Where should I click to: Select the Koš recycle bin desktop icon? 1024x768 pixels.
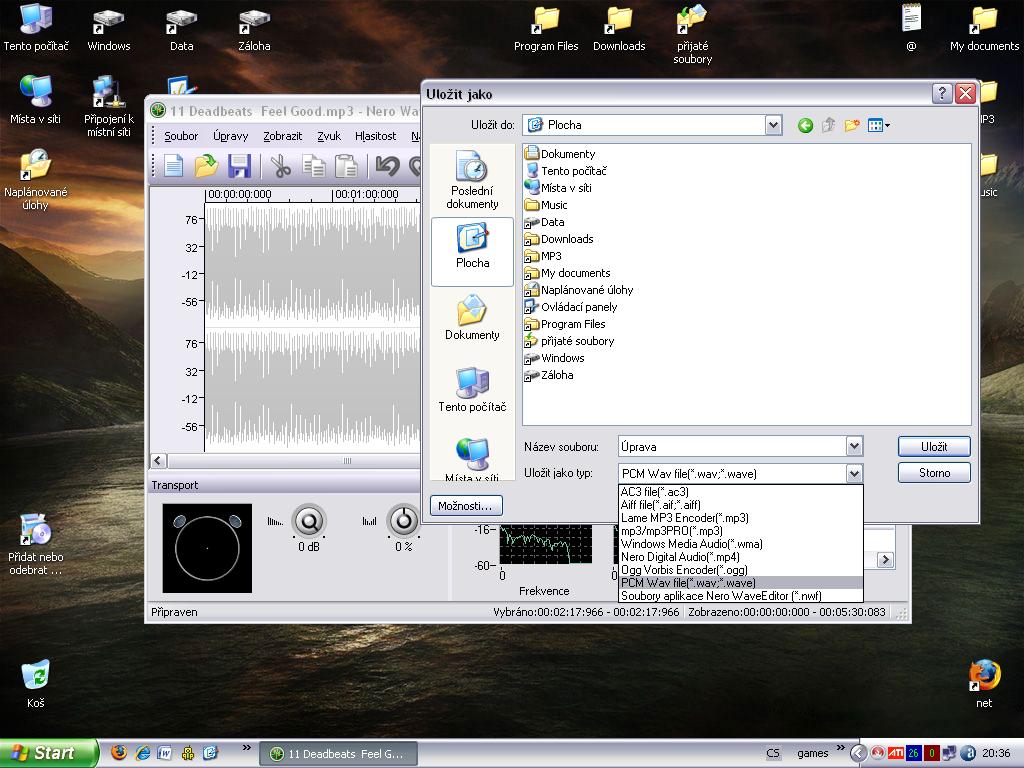tap(36, 684)
